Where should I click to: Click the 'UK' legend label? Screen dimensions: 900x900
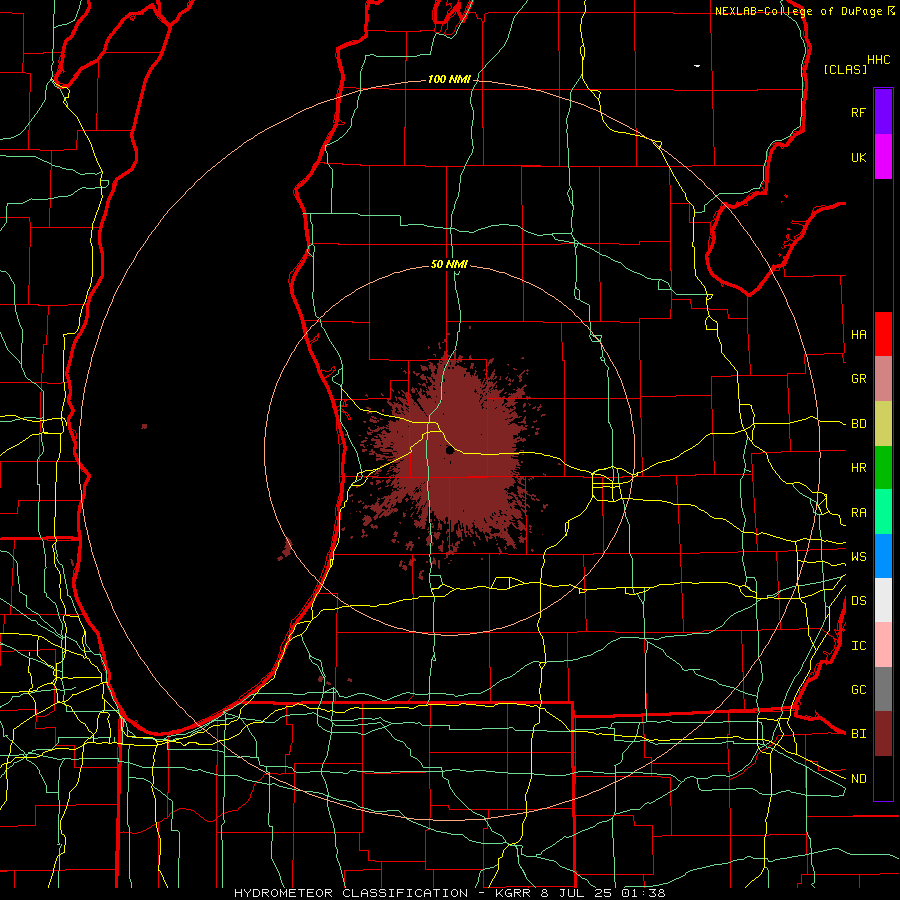(x=858, y=157)
